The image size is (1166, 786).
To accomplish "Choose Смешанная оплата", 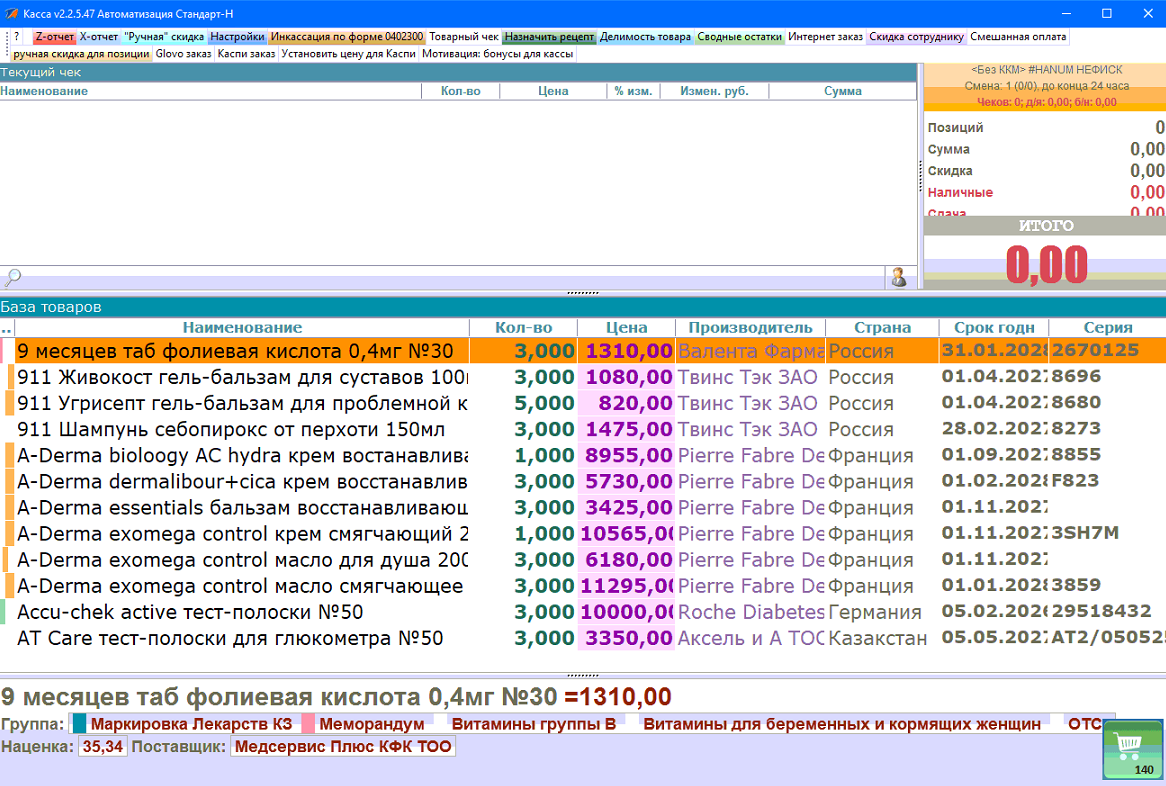I will (x=1018, y=36).
